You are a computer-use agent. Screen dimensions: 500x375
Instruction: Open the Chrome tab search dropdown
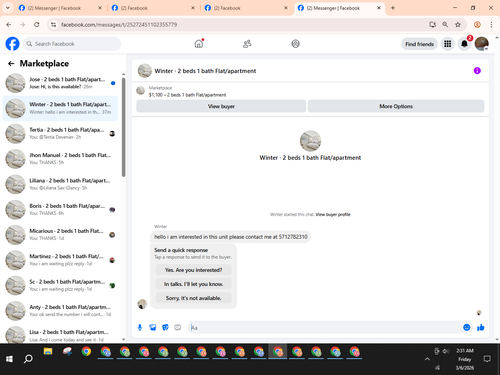[x=8, y=8]
